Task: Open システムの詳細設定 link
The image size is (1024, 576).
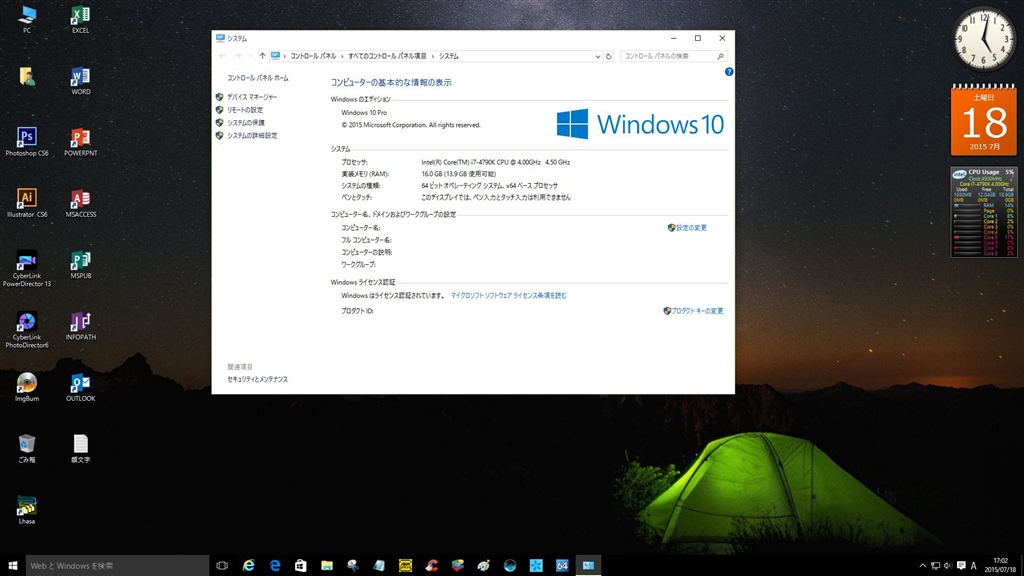Action: click(252, 136)
